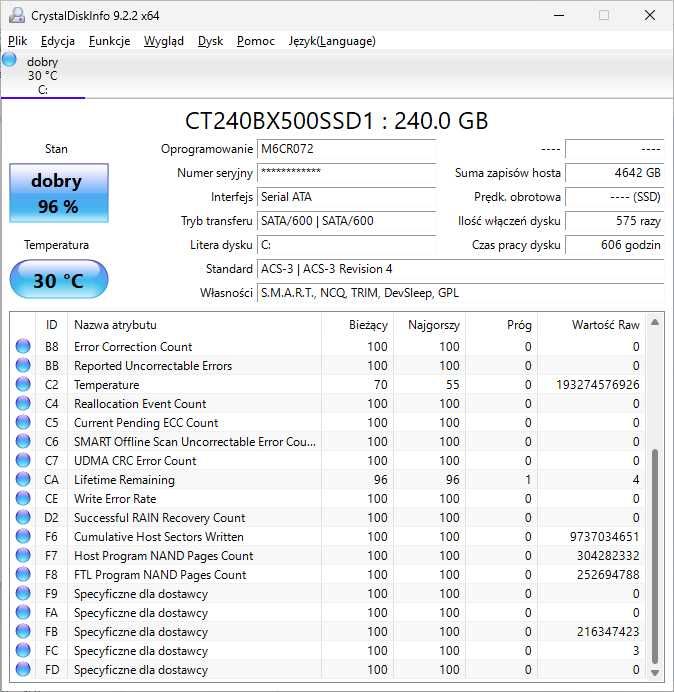Open the Pomoc menu

pos(256,41)
